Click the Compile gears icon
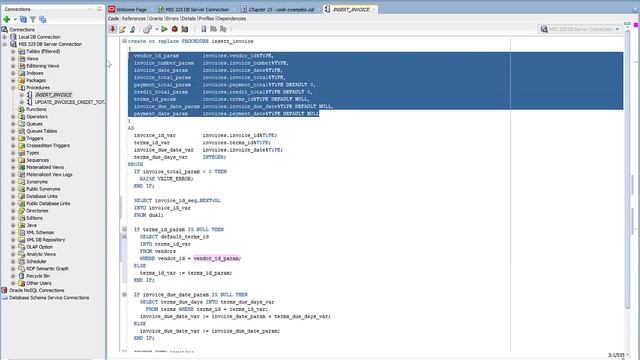The height and width of the screenshot is (360, 640). coord(147,29)
